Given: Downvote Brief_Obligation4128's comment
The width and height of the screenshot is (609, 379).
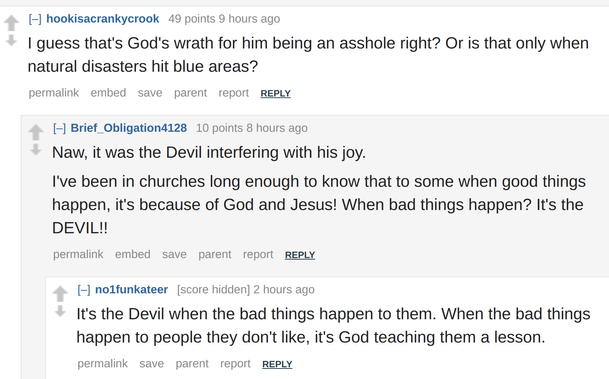Looking at the screenshot, I should [36, 149].
